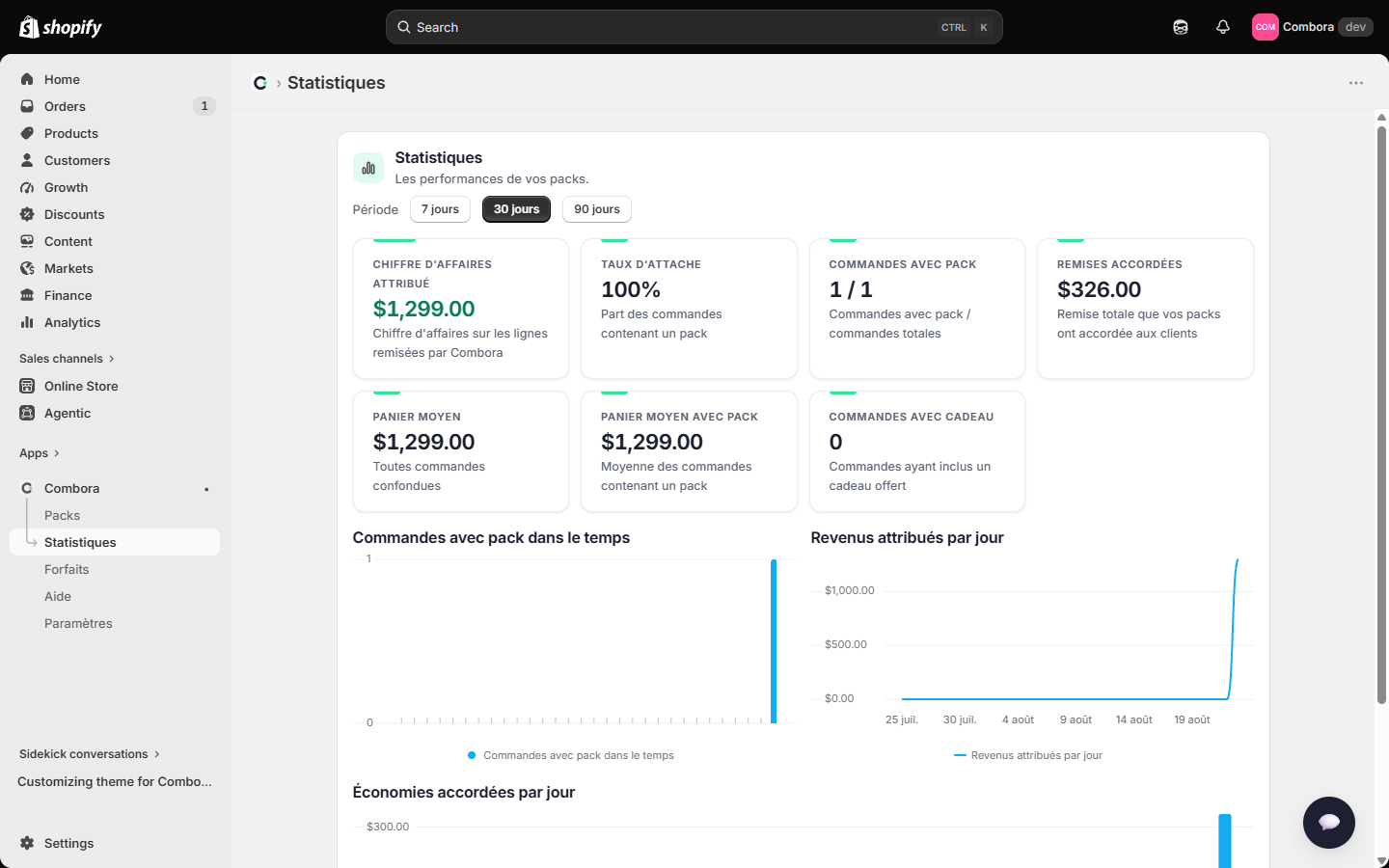
Task: Expand the Apps section
Action: click(x=40, y=453)
